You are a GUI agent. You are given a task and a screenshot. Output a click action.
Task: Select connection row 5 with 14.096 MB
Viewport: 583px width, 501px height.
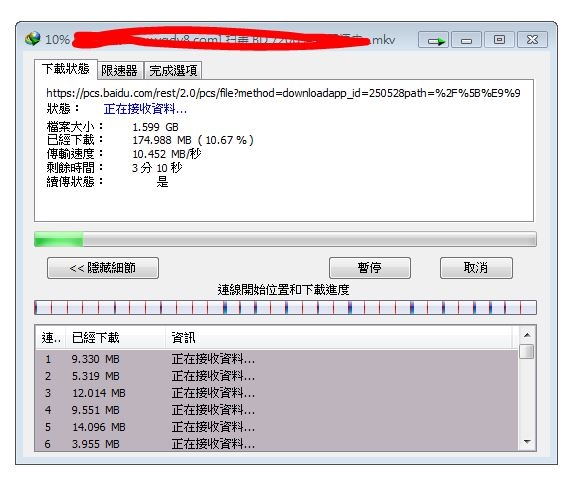277,427
